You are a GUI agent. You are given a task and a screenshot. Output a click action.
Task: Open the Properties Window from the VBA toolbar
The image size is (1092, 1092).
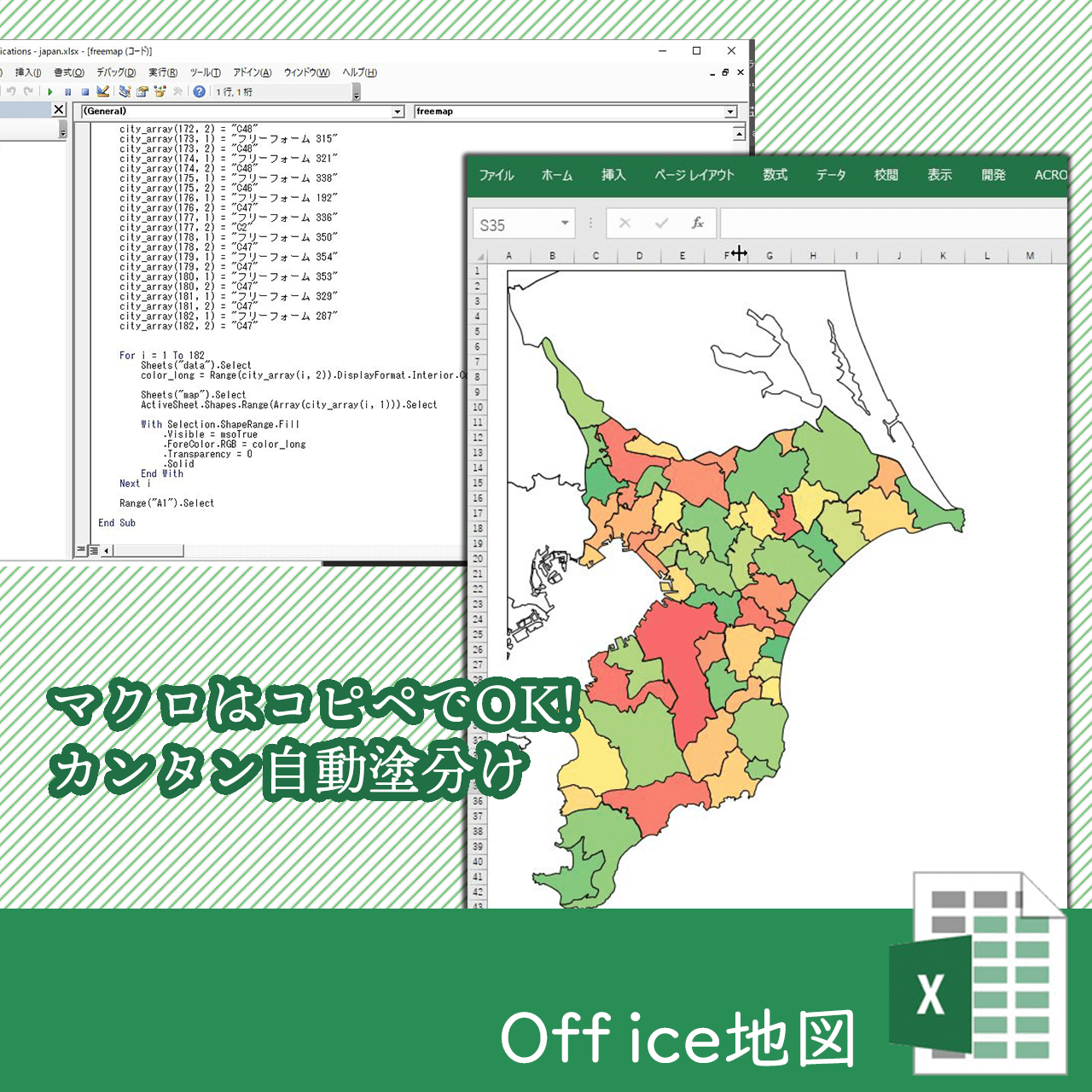coord(142,91)
